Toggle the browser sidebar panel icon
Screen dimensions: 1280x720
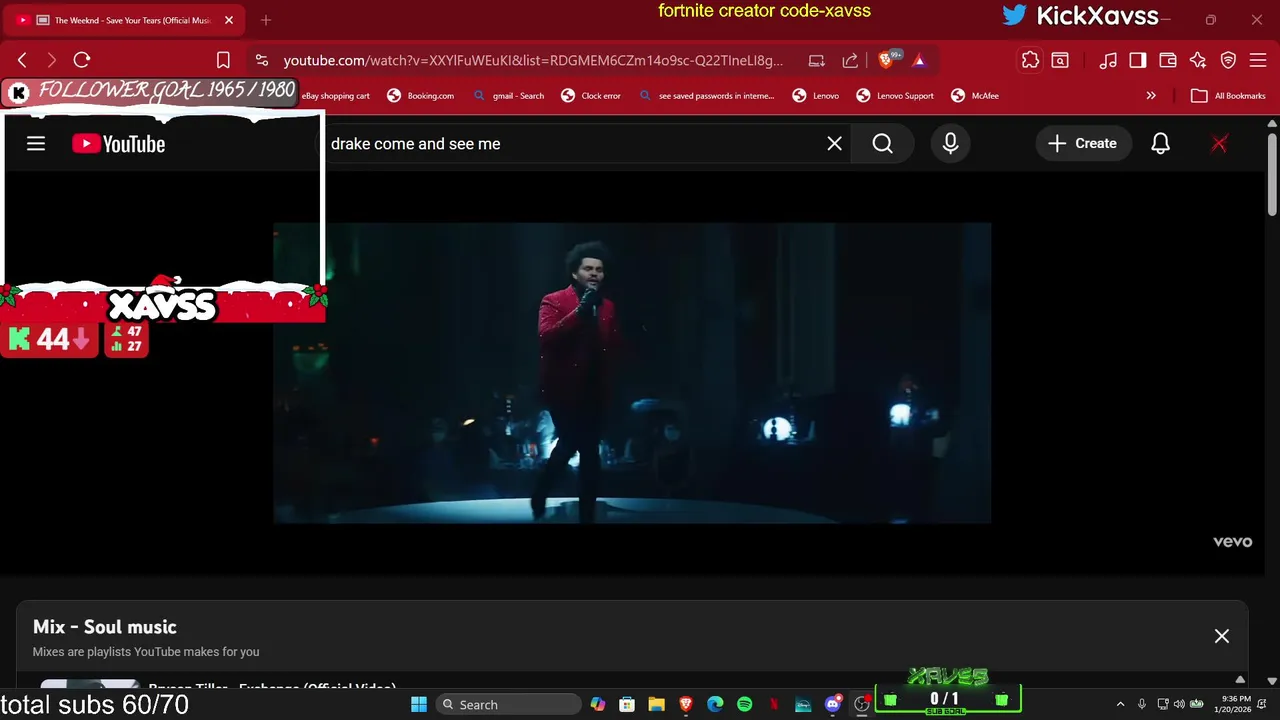1138,60
